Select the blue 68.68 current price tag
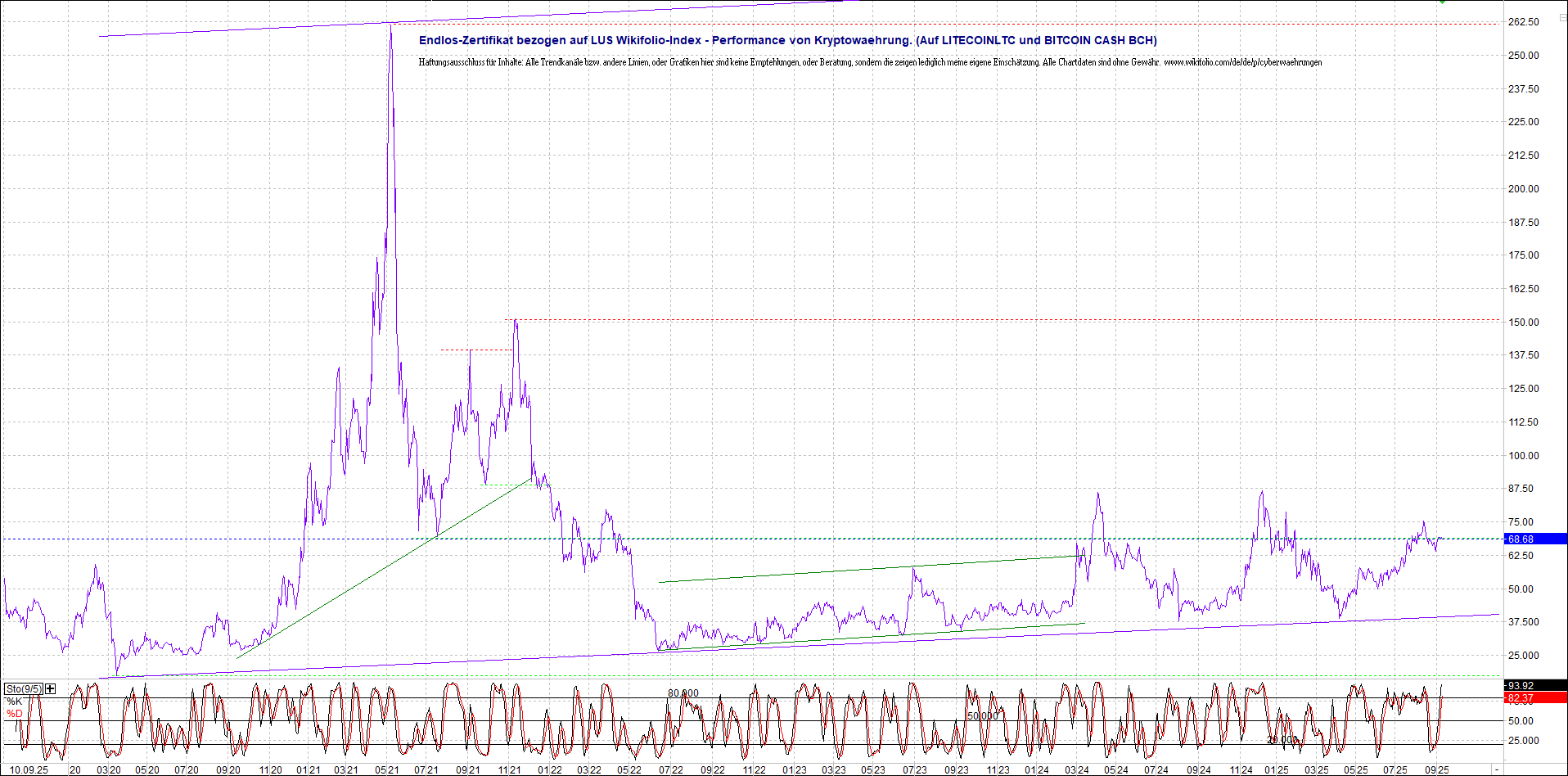 1535,539
